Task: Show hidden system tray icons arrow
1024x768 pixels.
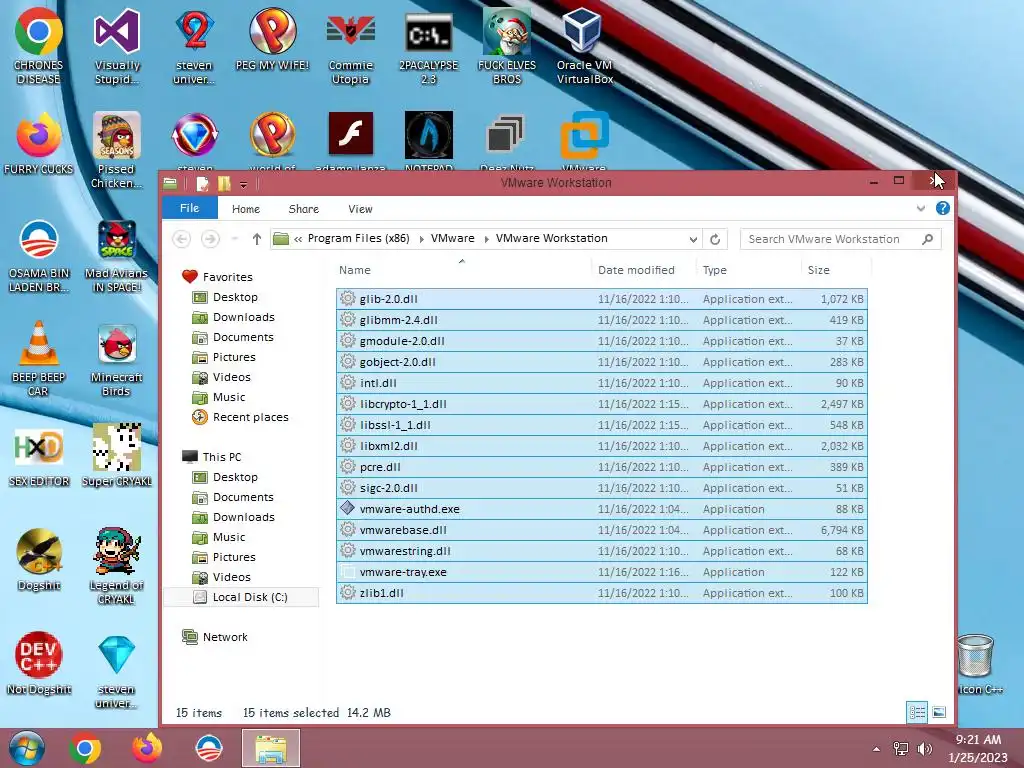Action: pos(876,749)
